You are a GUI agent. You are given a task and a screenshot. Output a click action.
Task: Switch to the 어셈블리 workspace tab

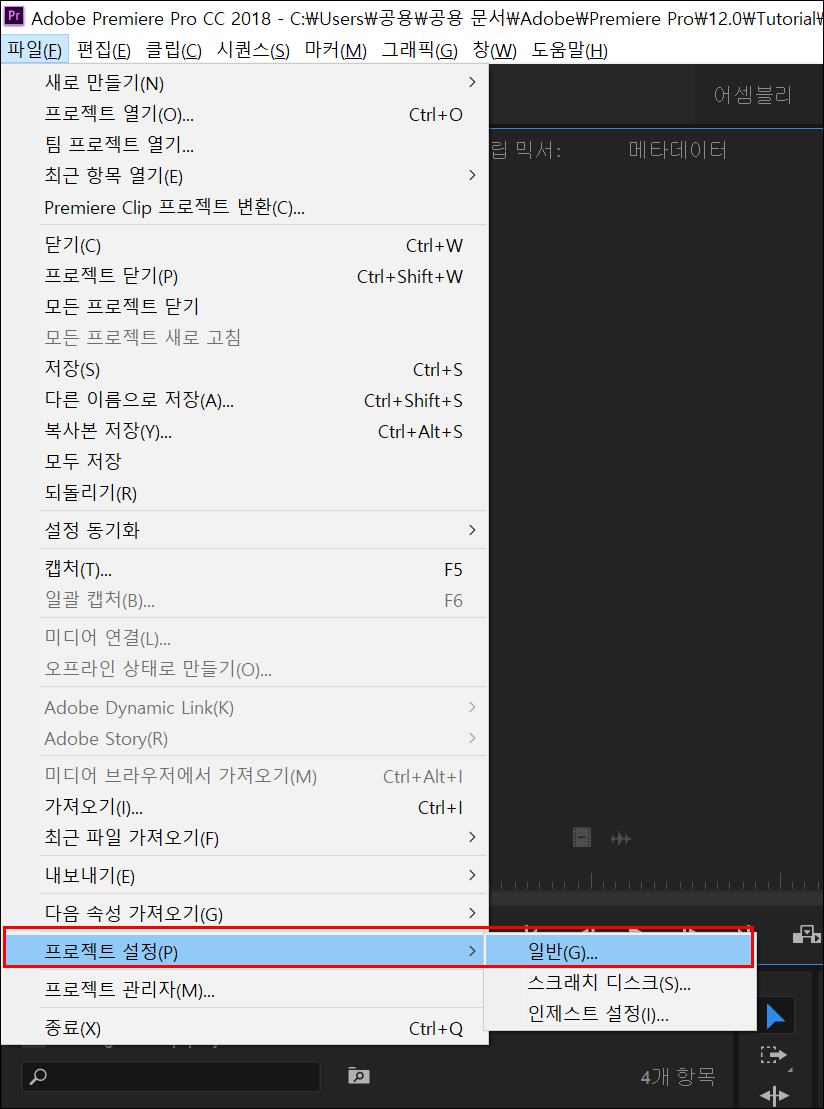753,95
